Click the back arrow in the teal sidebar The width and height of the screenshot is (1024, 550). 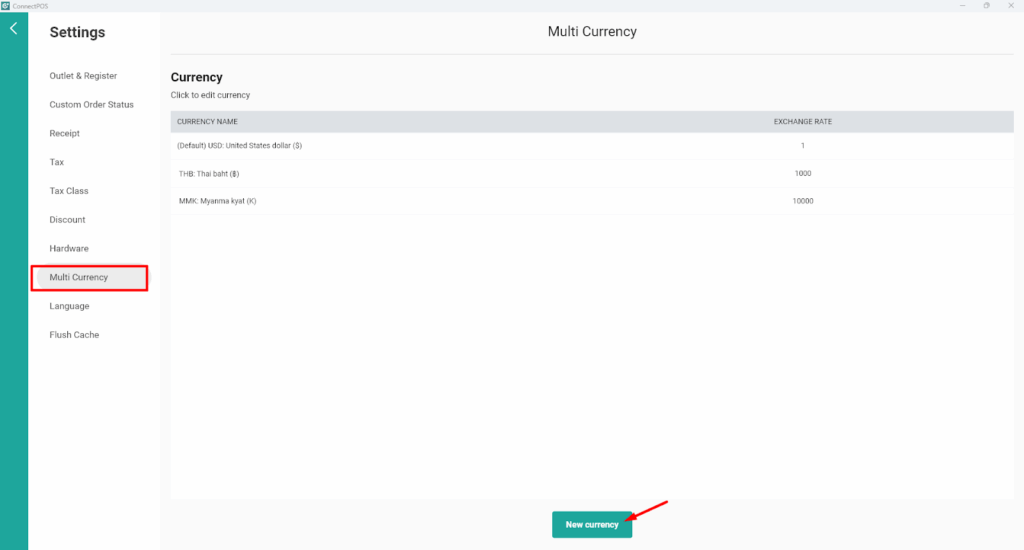(x=13, y=29)
